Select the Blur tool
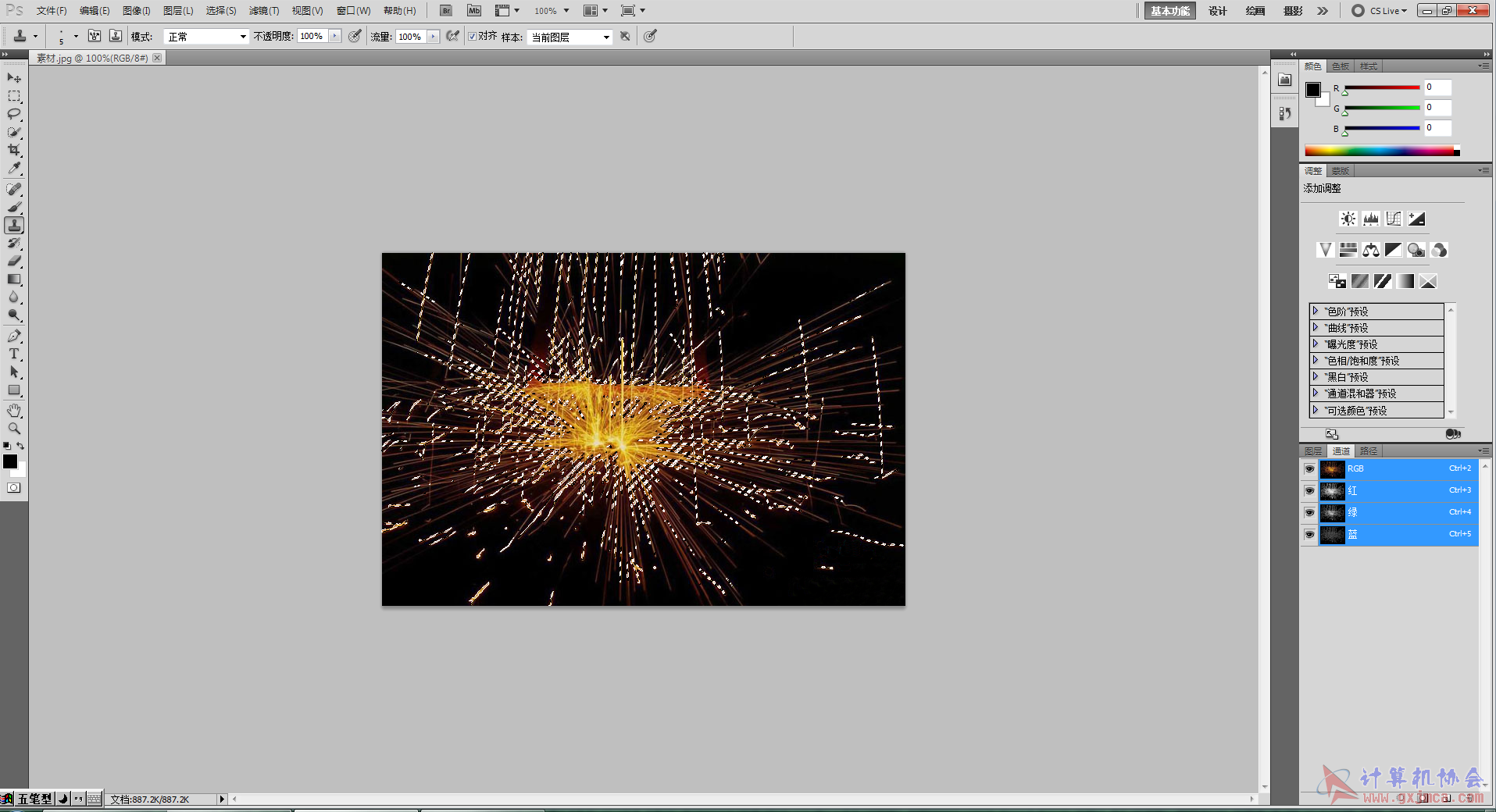 coord(14,297)
